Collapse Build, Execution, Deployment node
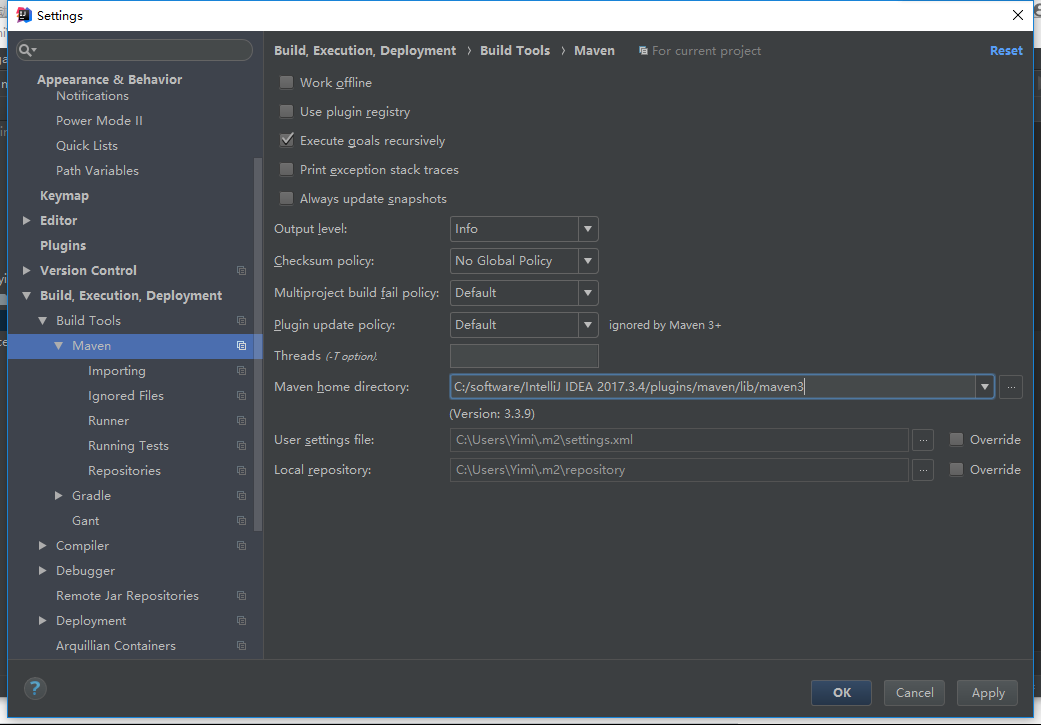 click(27, 296)
